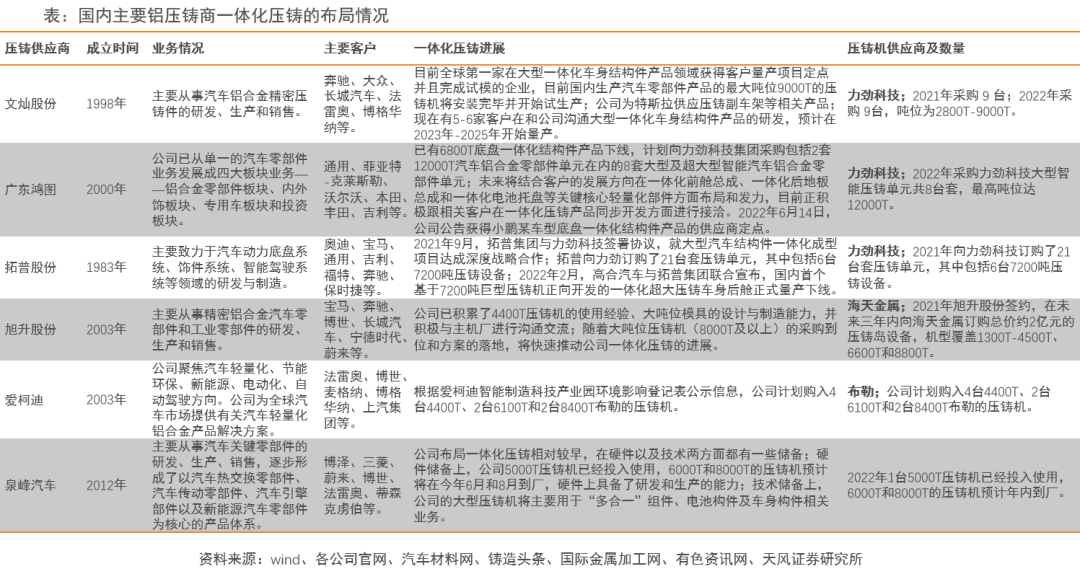
Task: Click 拓普股份 business description about 汽车动力底盘系统
Action: [x=229, y=267]
